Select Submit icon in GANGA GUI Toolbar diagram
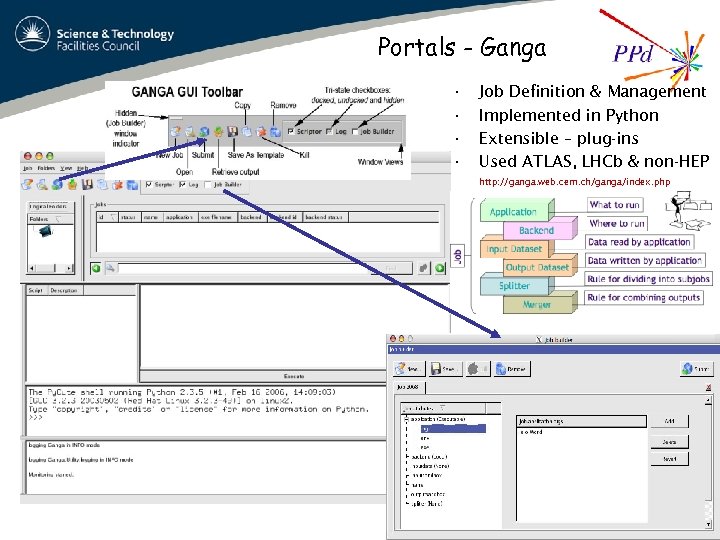Image resolution: width=720 pixels, height=540 pixels. (204, 132)
